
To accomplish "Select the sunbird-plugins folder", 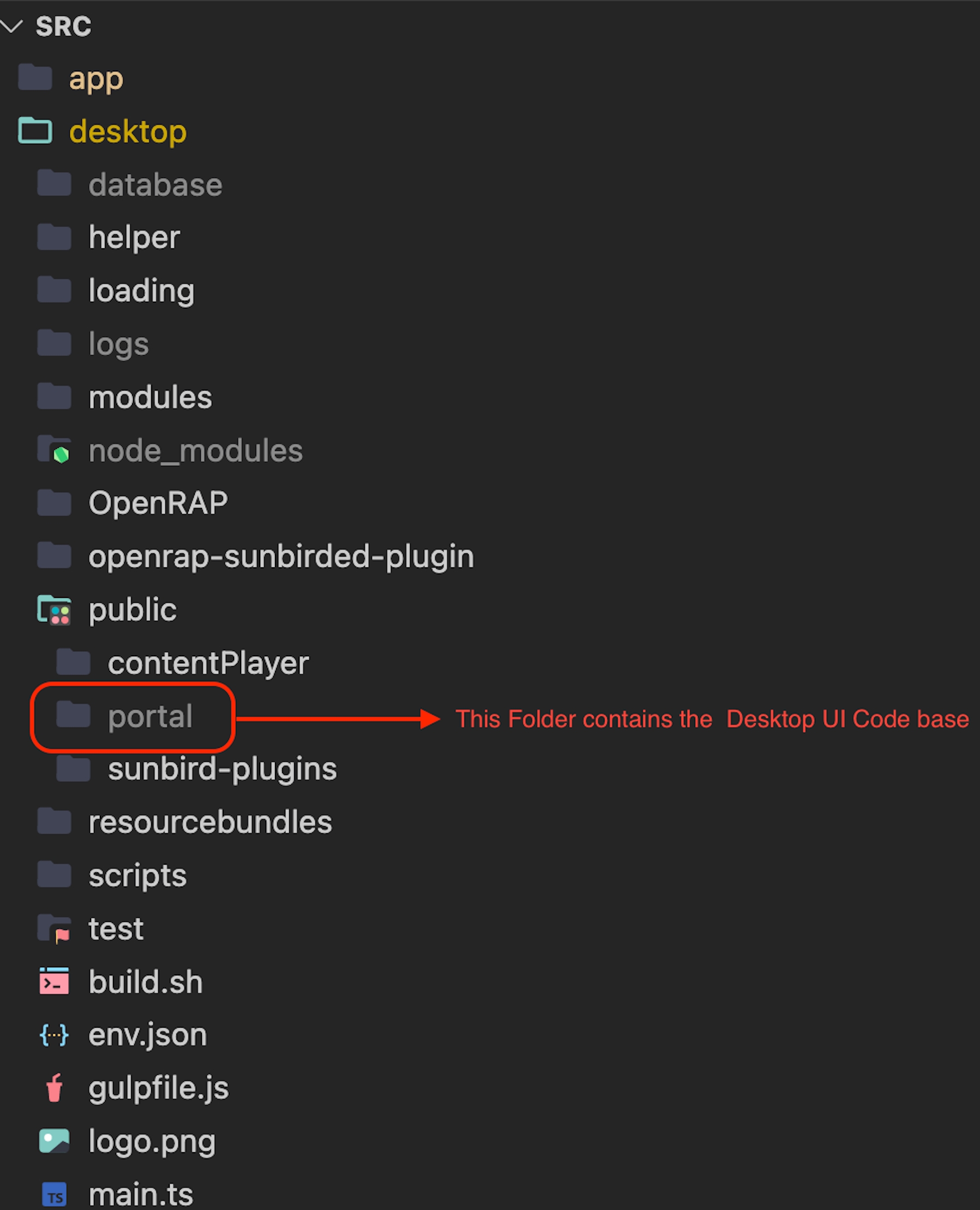I will tap(222, 769).
